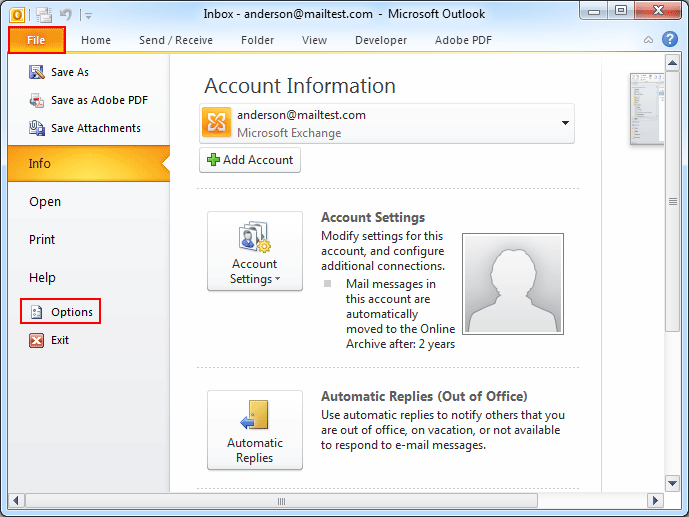
Task: Switch to the Send / Receive tab
Action: click(x=176, y=40)
